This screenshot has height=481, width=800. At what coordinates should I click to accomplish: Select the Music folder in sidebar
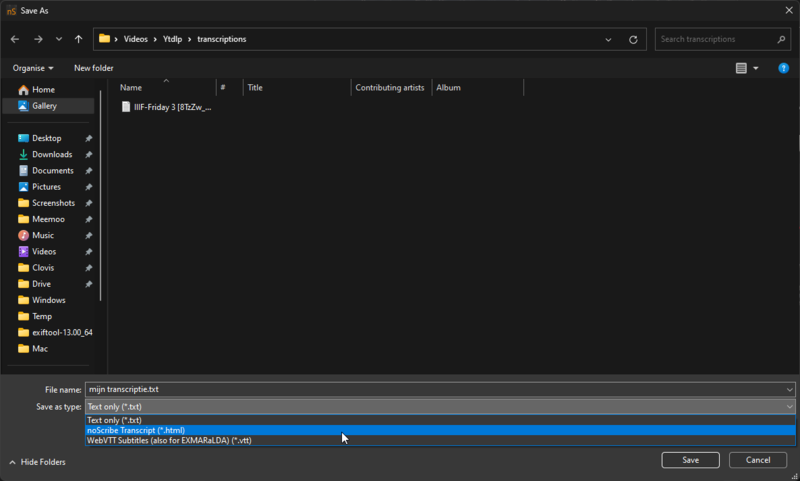pos(43,235)
